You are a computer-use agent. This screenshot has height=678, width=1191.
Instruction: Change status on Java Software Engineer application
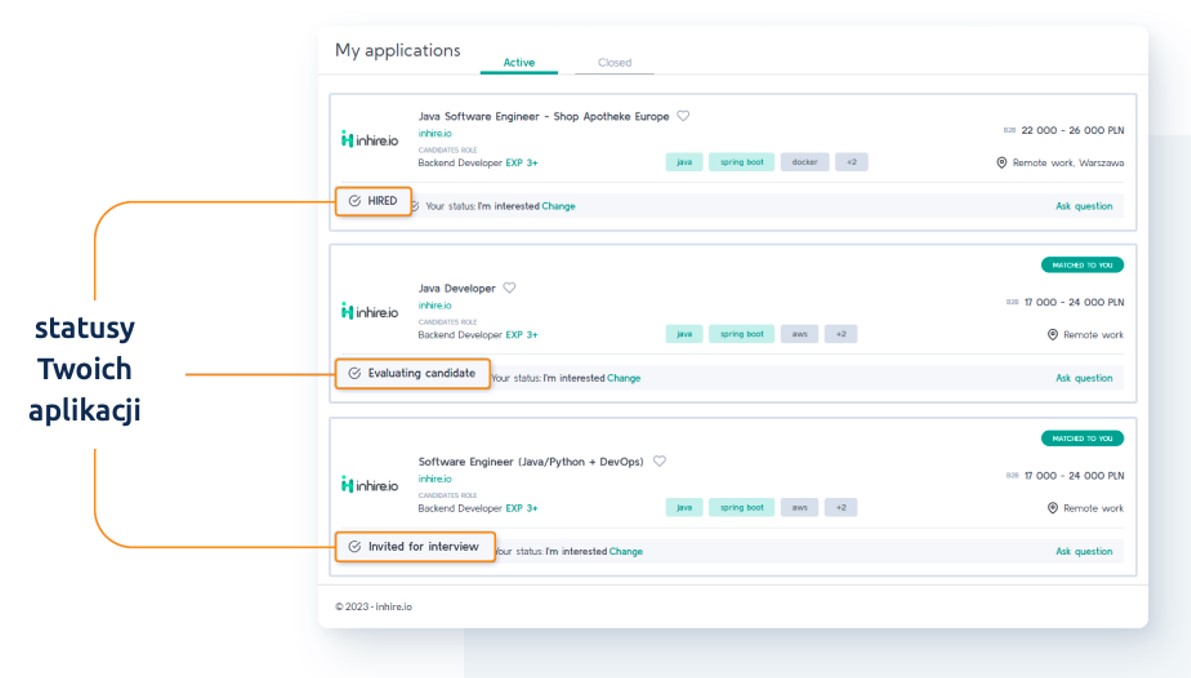point(558,206)
